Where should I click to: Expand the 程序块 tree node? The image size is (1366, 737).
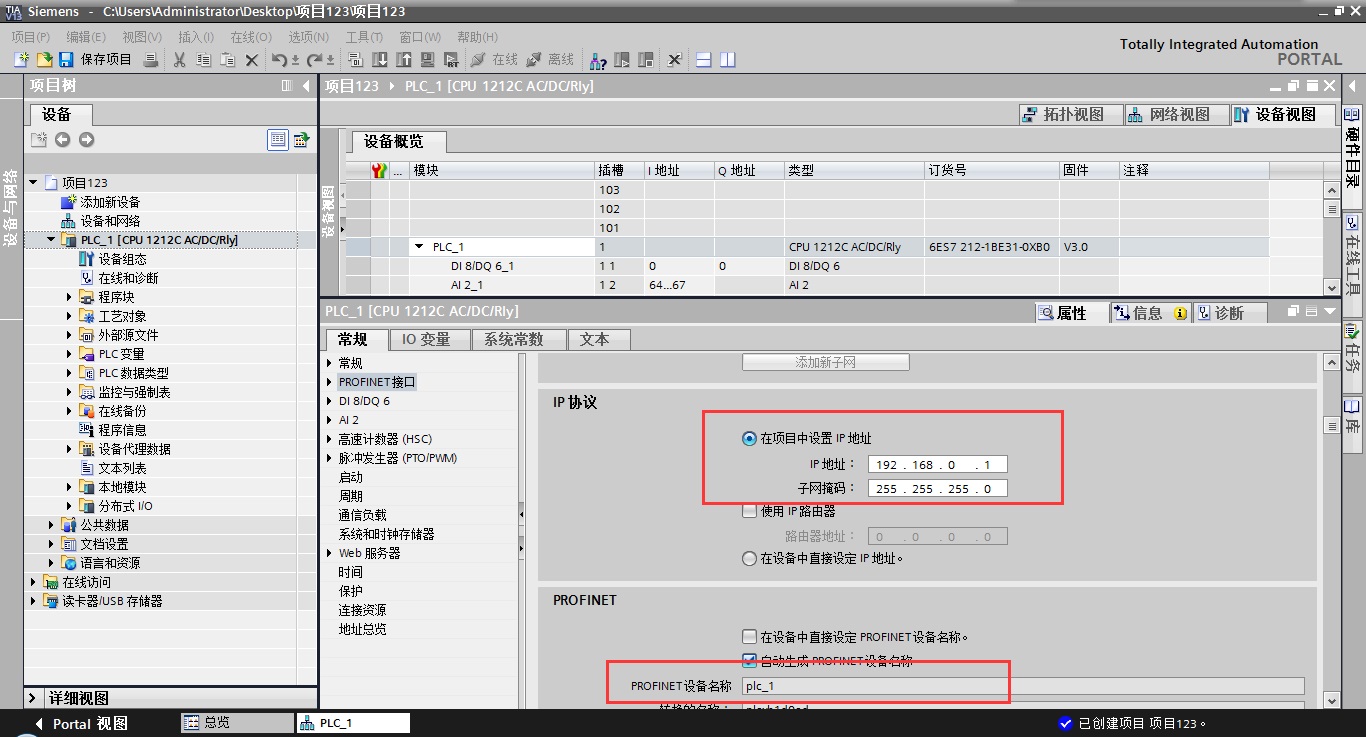(x=70, y=297)
